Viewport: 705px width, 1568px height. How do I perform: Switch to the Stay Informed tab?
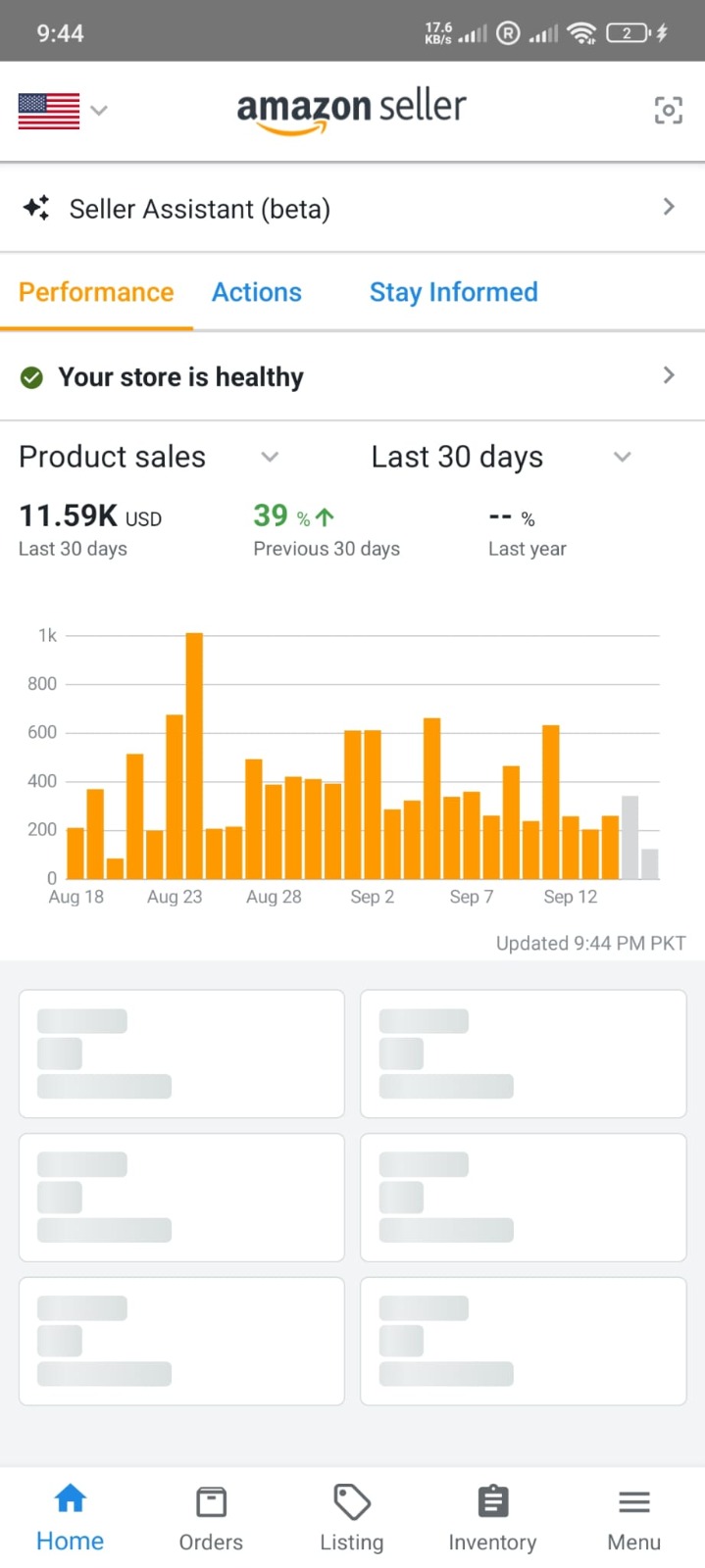(453, 292)
